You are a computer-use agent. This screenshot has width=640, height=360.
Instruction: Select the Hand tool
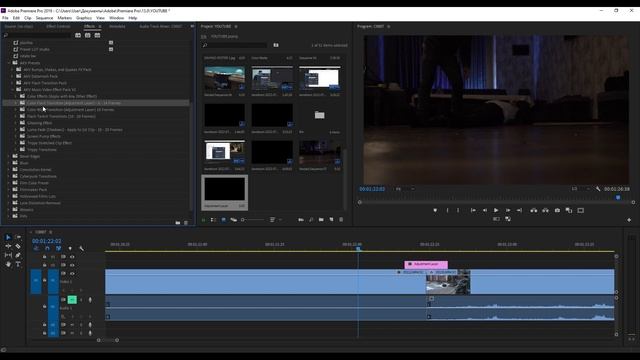point(8,264)
